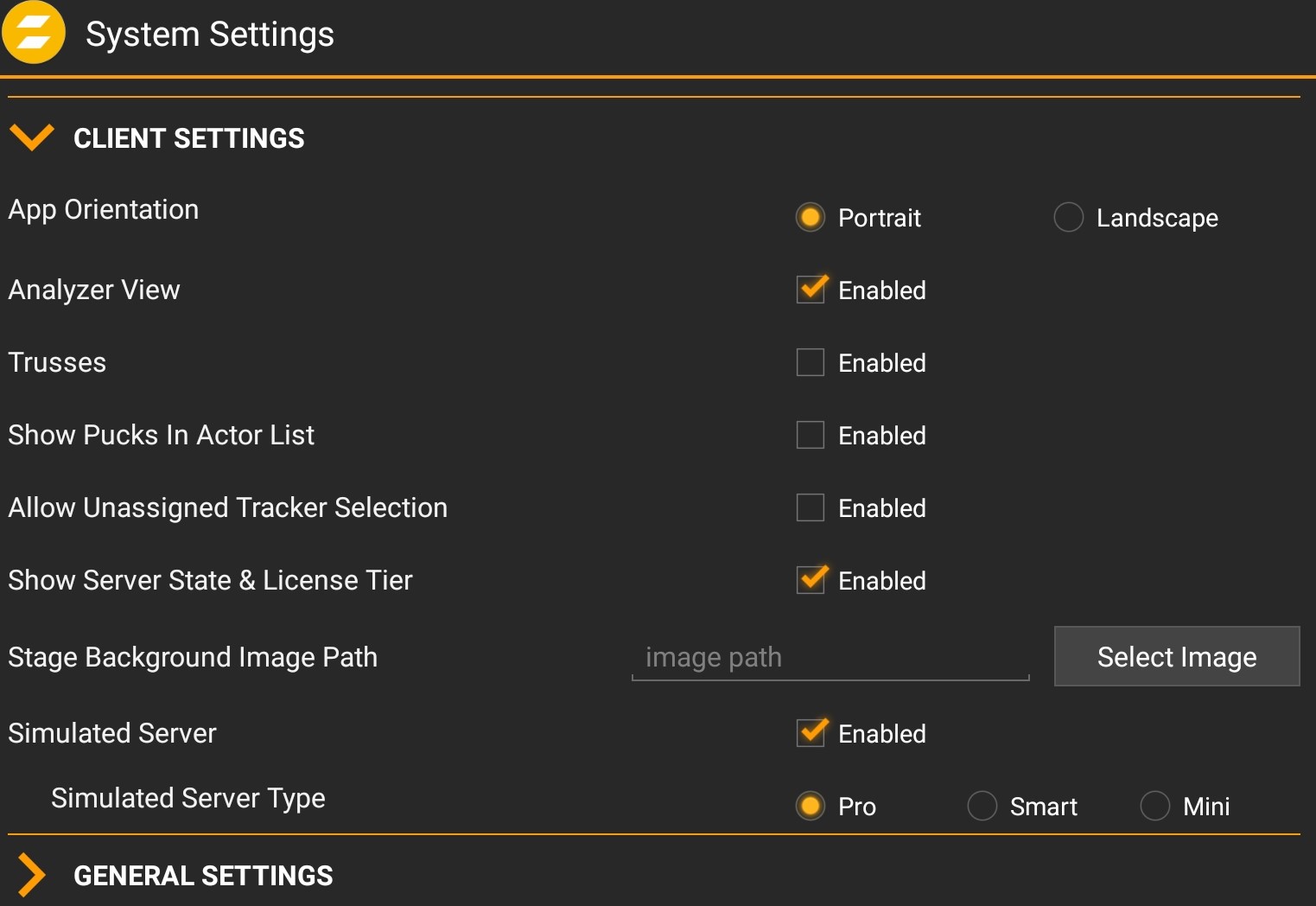Click the Stage Background Image Path label

(193, 657)
